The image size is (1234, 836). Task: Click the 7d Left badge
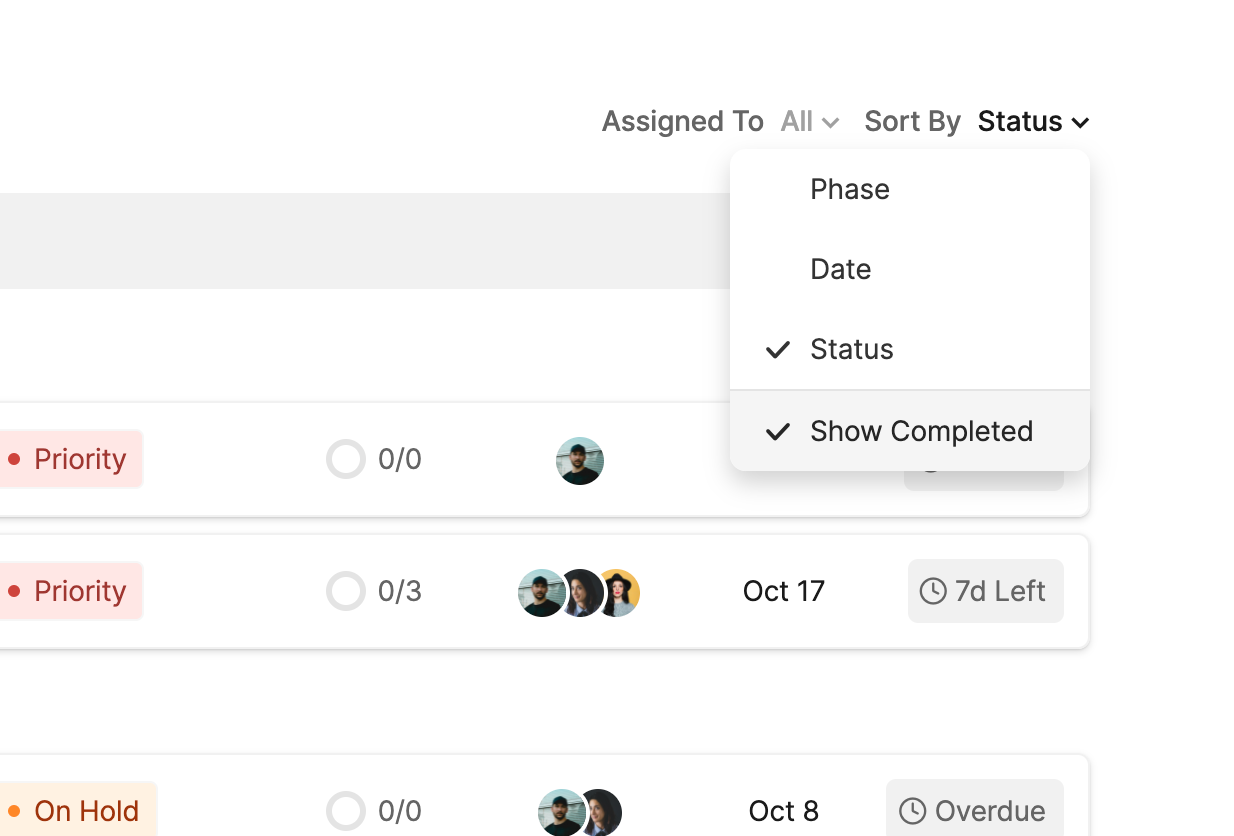(986, 591)
